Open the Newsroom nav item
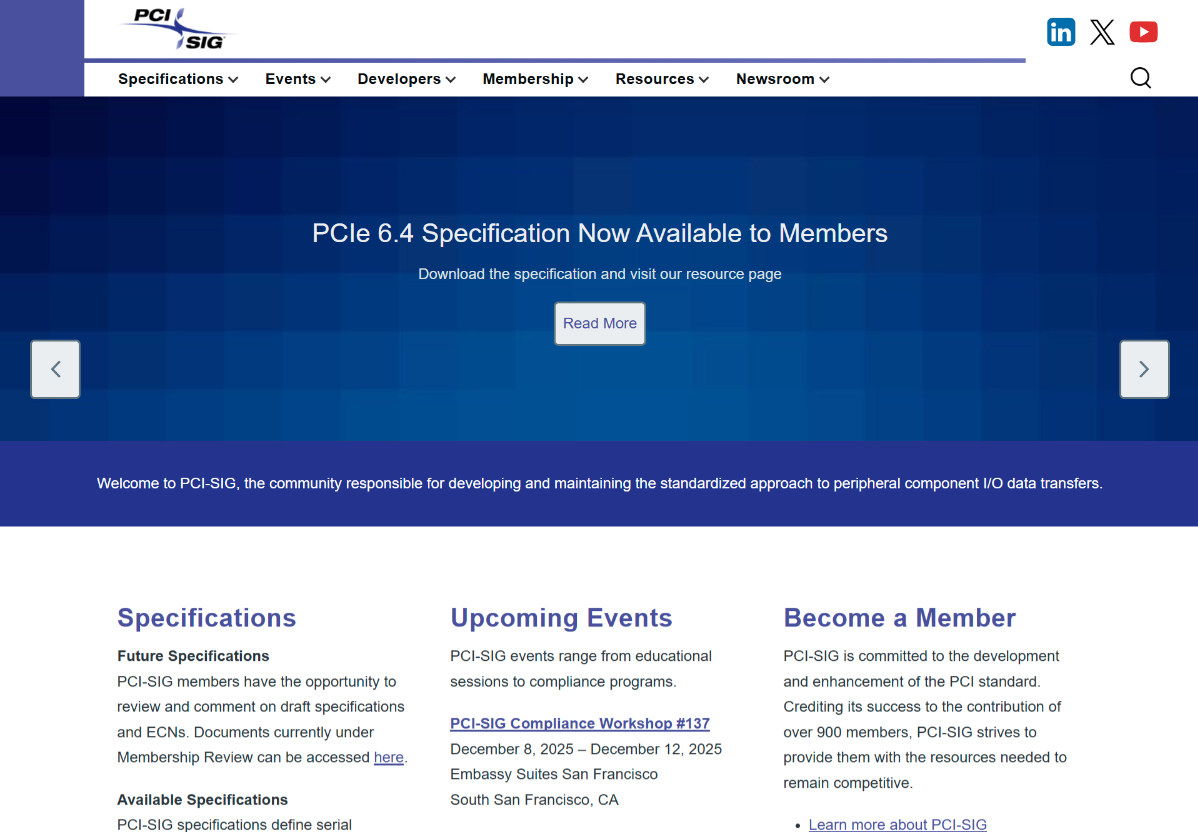The image size is (1198, 832). click(775, 79)
